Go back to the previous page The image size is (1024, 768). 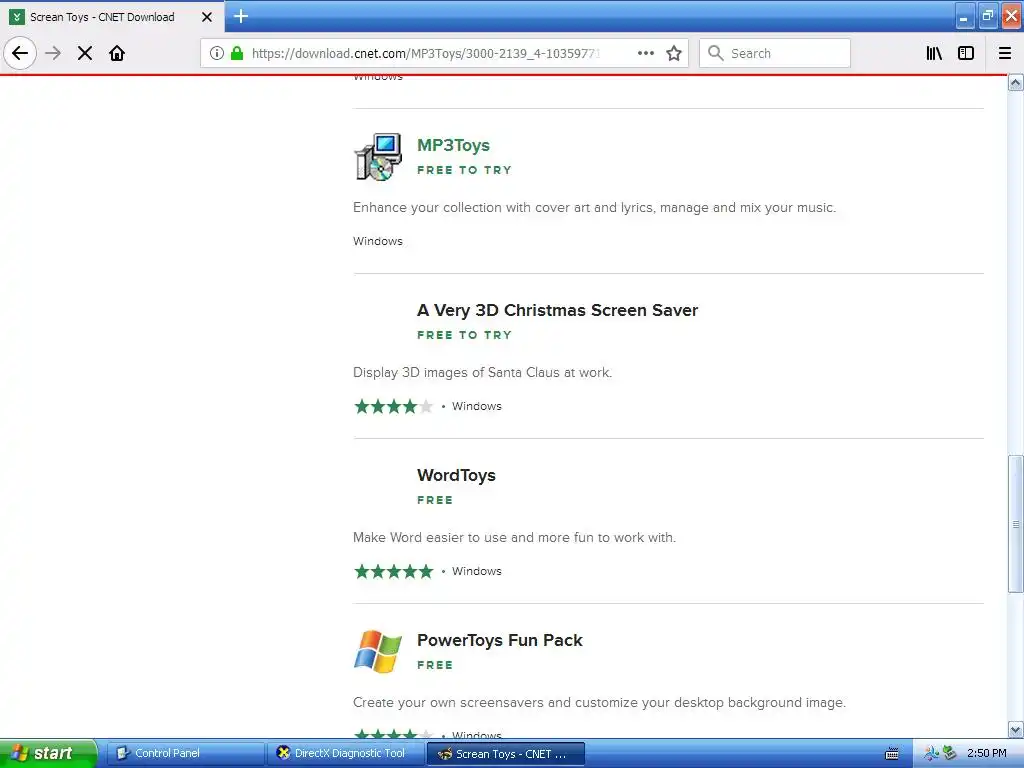tap(20, 53)
